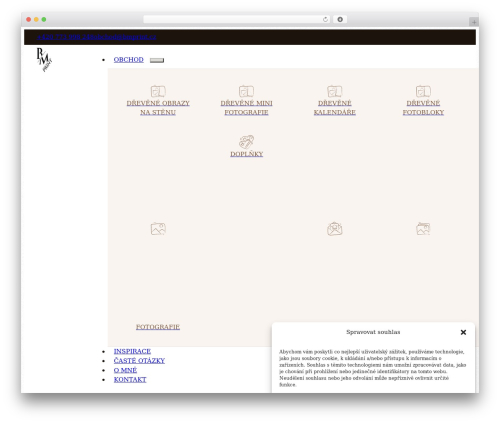Click the picture icon above Fotografie
500x423 pixels.
158,229
